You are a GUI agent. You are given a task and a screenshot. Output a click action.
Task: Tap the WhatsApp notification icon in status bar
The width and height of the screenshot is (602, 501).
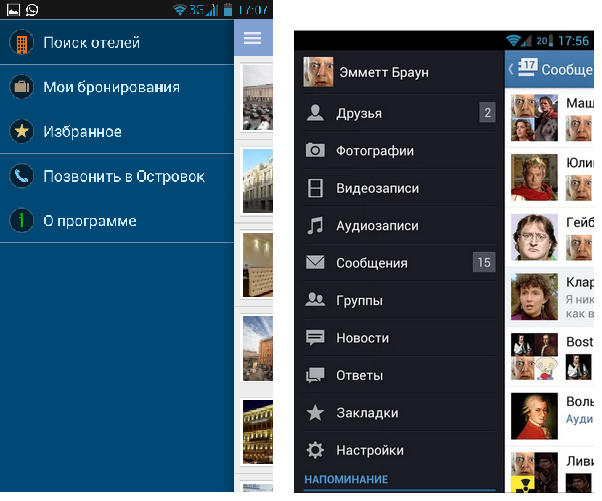(x=32, y=9)
